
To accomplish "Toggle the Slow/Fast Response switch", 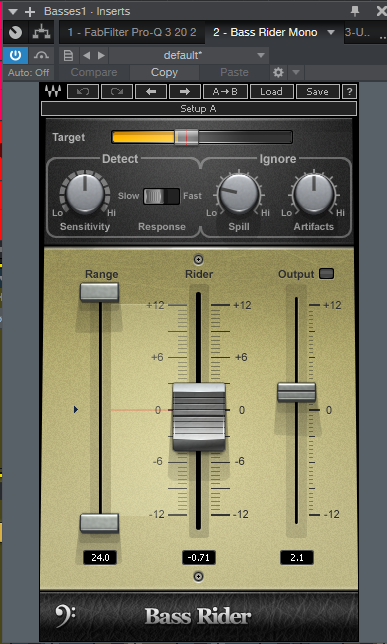I will [x=161, y=196].
